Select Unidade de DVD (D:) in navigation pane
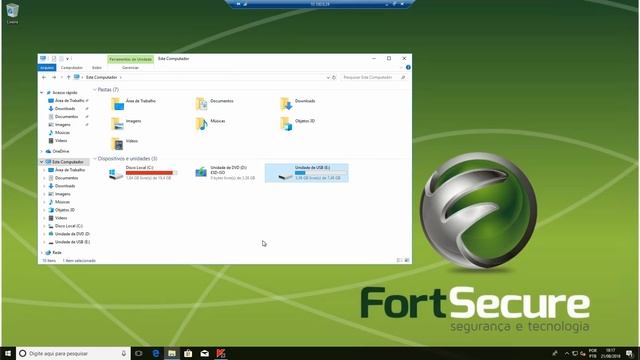 point(72,234)
